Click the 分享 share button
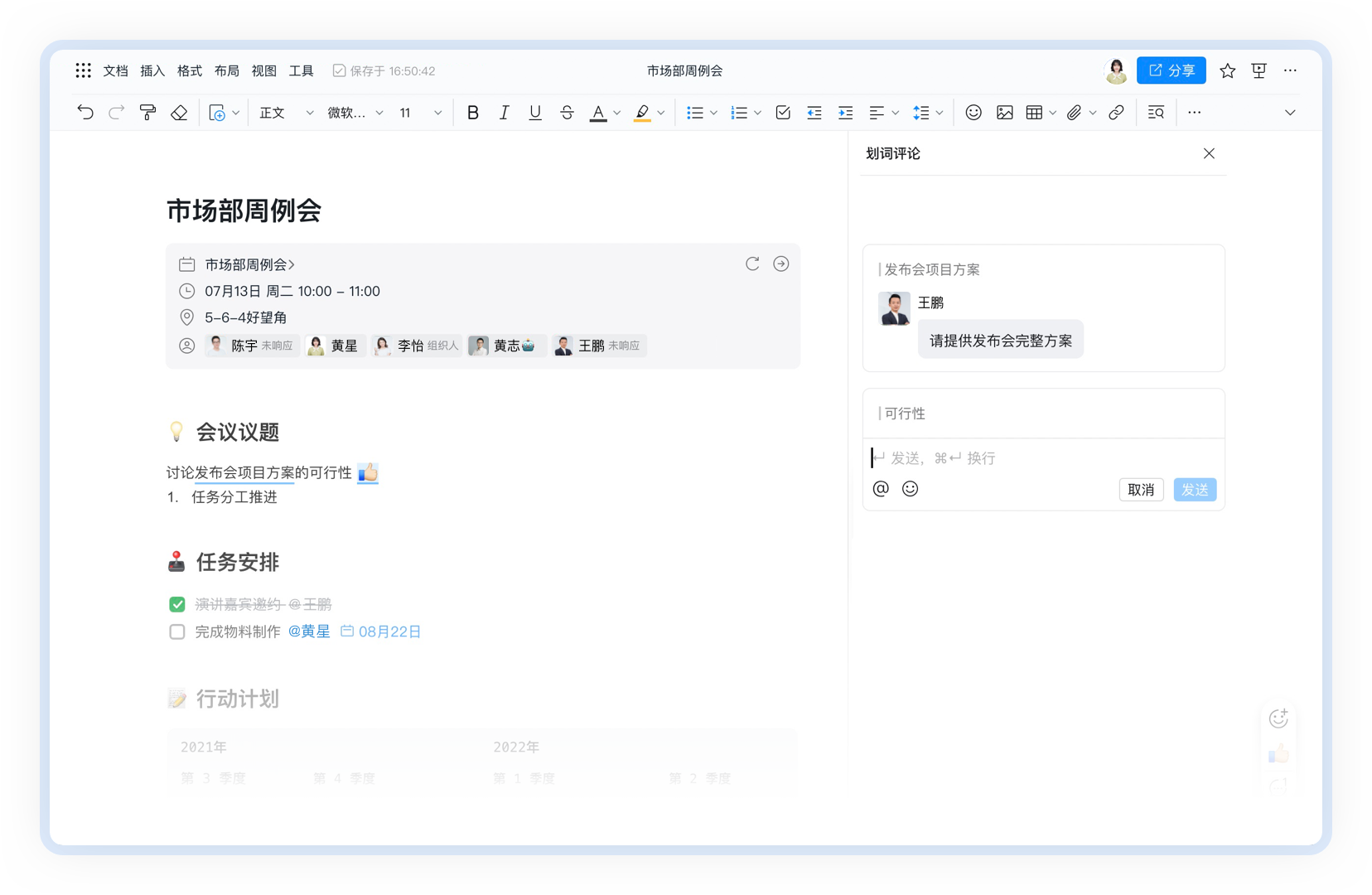Viewport: 1372px width, 895px height. [x=1171, y=70]
